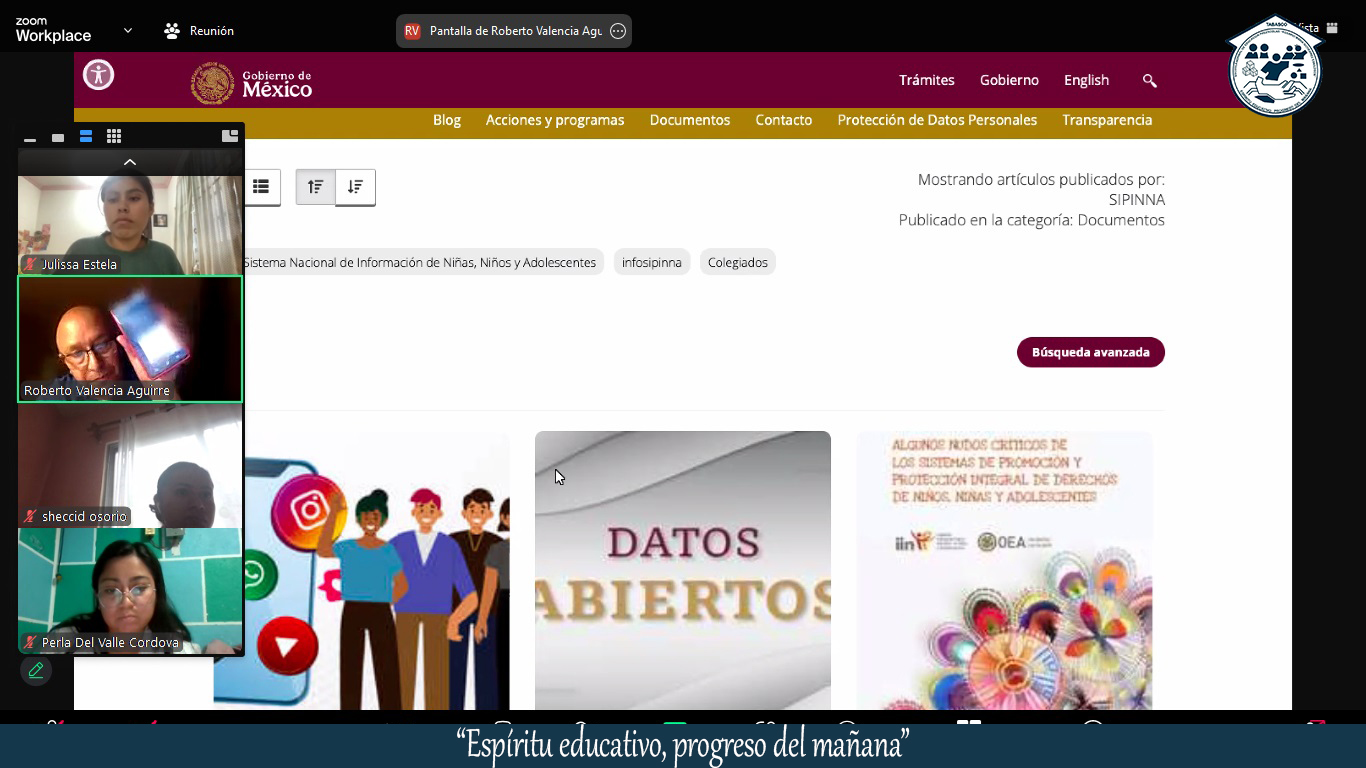Image resolution: width=1366 pixels, height=768 pixels.
Task: Select the Colegiados tag
Action: coord(738,262)
